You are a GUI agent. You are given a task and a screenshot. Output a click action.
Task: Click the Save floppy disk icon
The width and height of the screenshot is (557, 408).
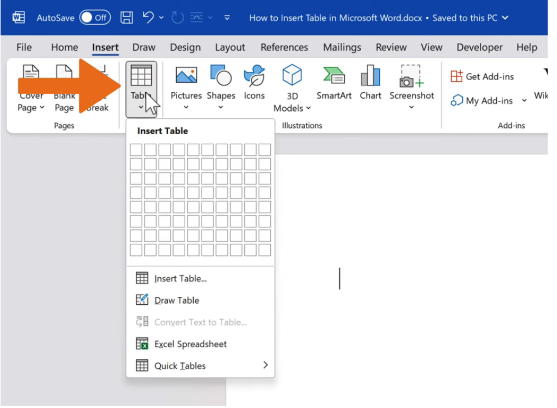[126, 17]
